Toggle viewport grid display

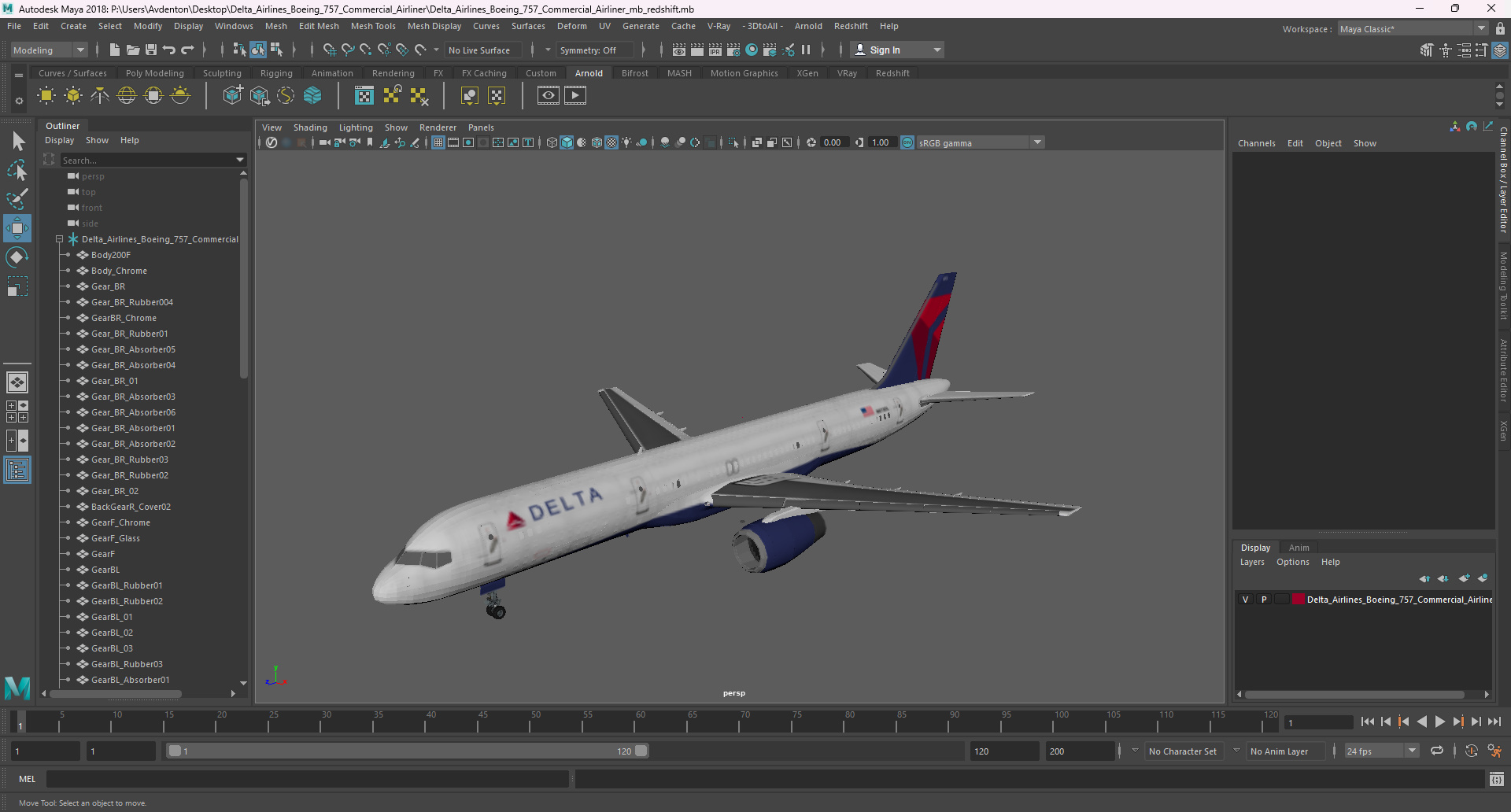(x=438, y=142)
